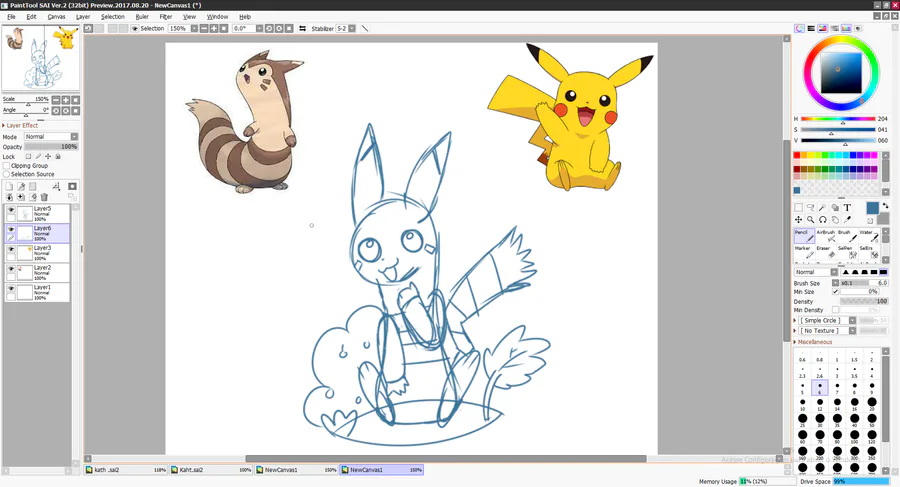Open the File menu

pyautogui.click(x=11, y=17)
